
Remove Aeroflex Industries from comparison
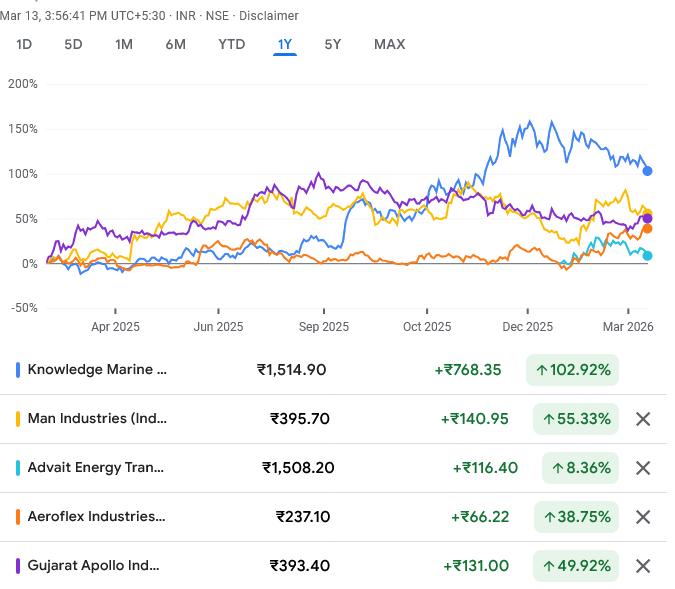[643, 517]
